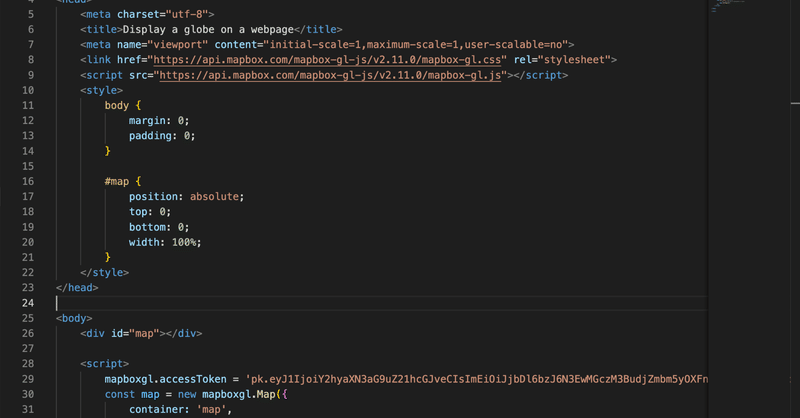Open the mapbox-gl.js script URL
The width and height of the screenshot is (800, 418).
pyautogui.click(x=330, y=75)
